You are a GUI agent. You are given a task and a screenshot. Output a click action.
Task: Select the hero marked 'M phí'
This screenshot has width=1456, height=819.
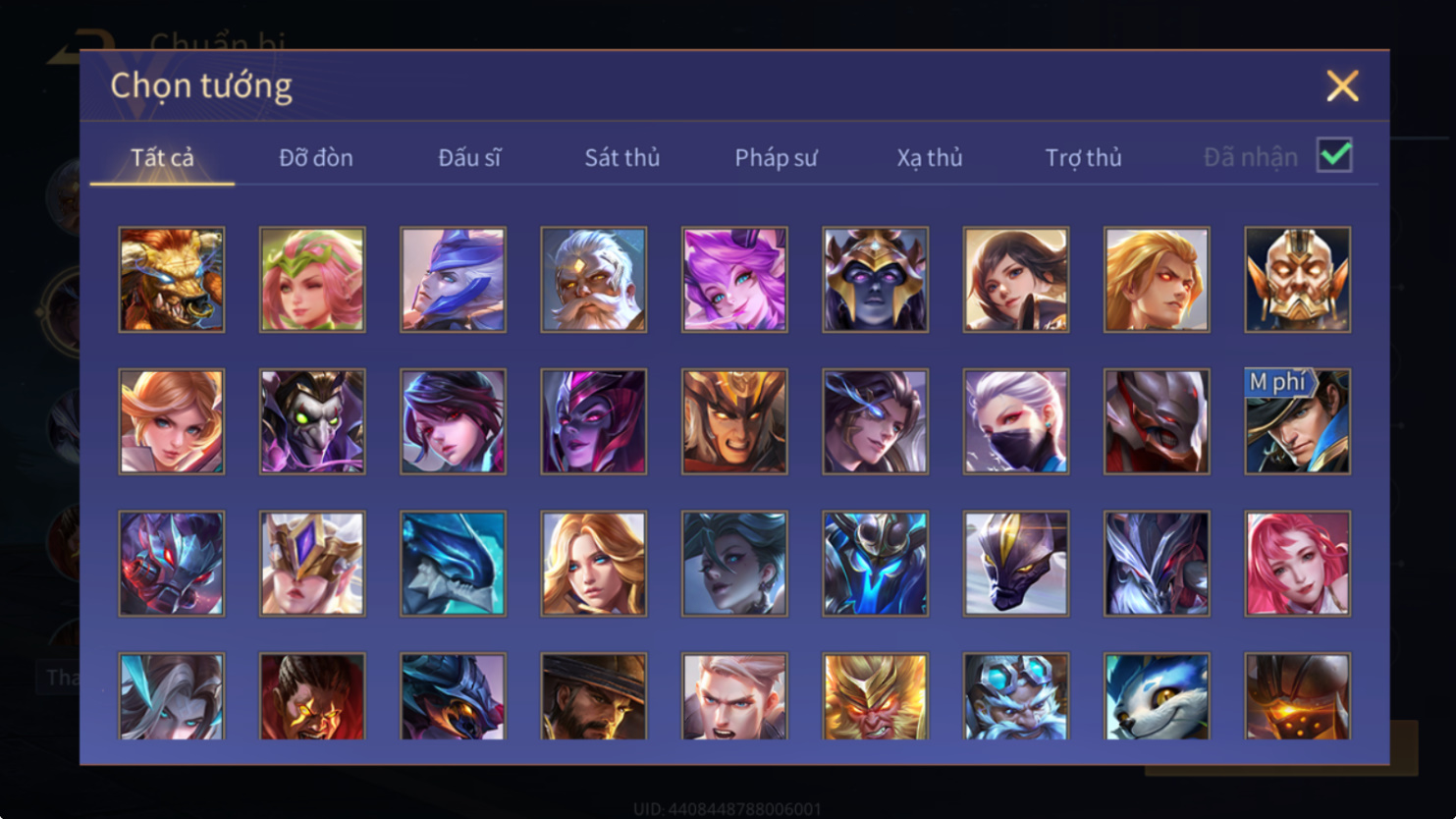tap(1298, 421)
